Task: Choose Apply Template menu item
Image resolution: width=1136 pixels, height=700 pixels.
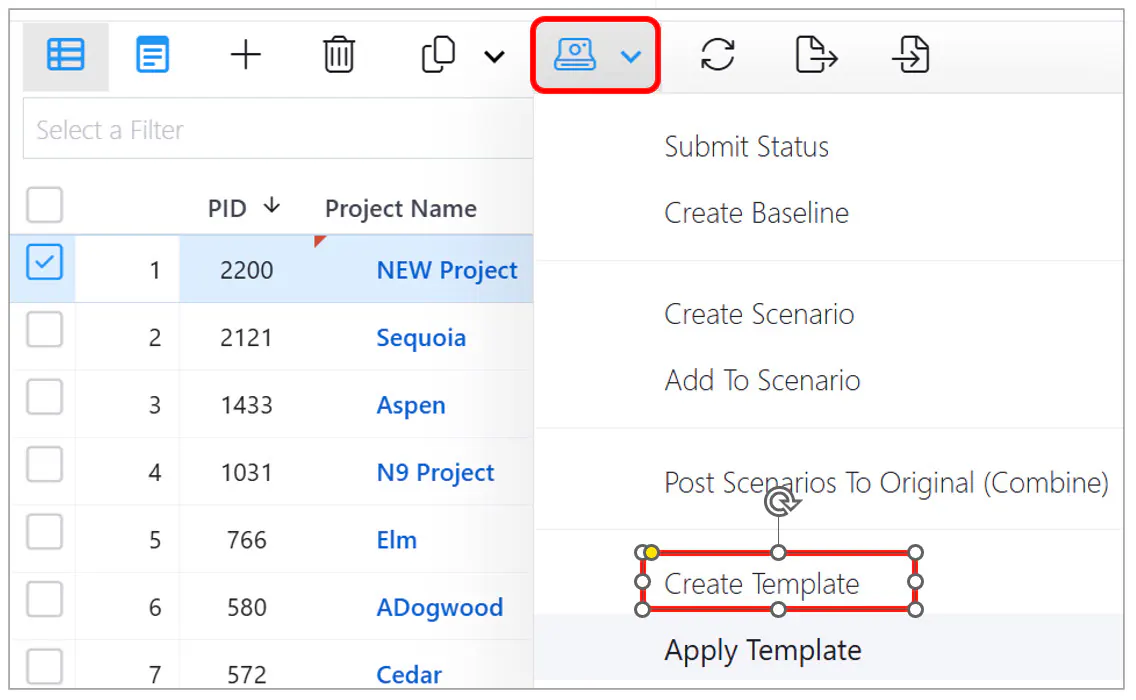Action: coord(763,651)
